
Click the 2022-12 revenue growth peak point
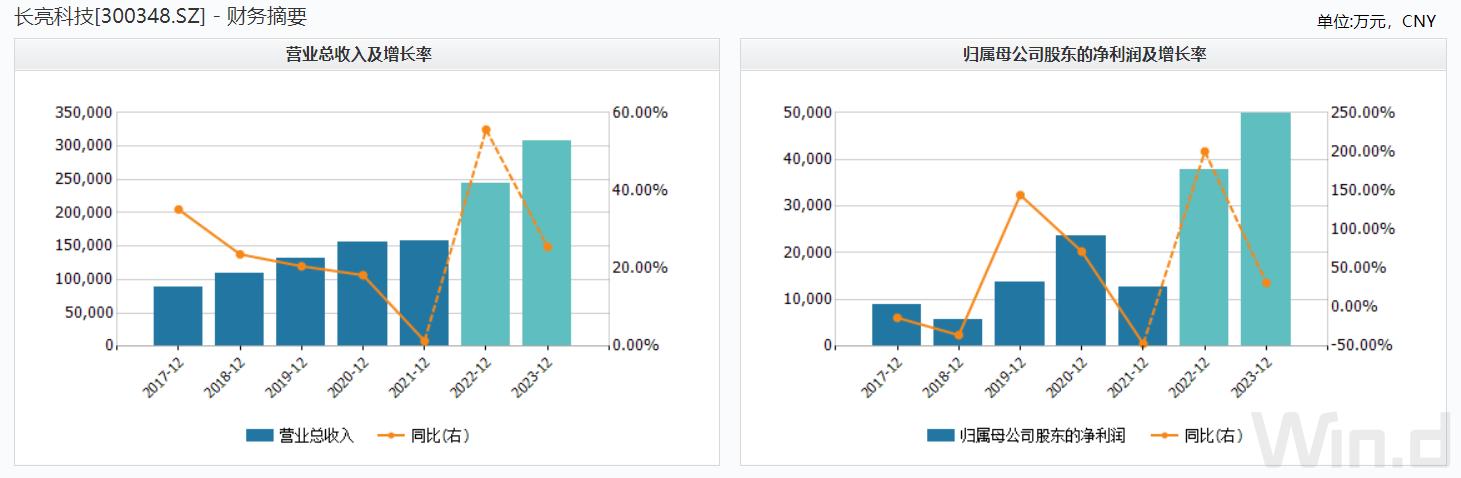(486, 130)
